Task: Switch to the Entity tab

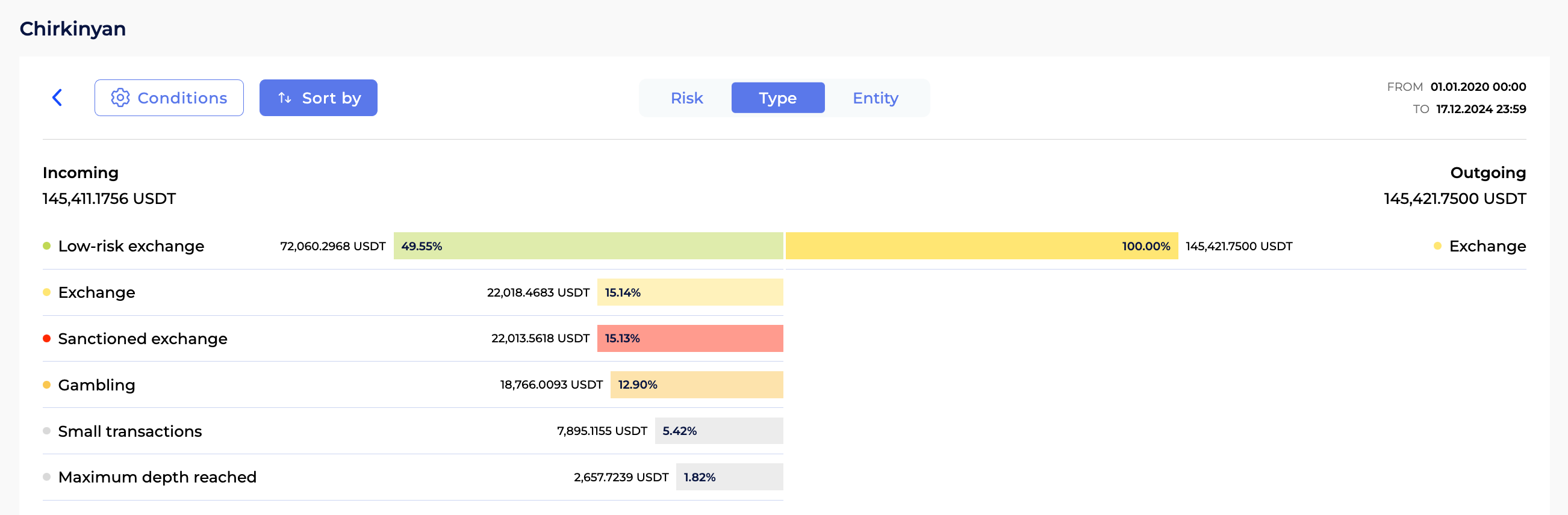Action: pyautogui.click(x=875, y=98)
